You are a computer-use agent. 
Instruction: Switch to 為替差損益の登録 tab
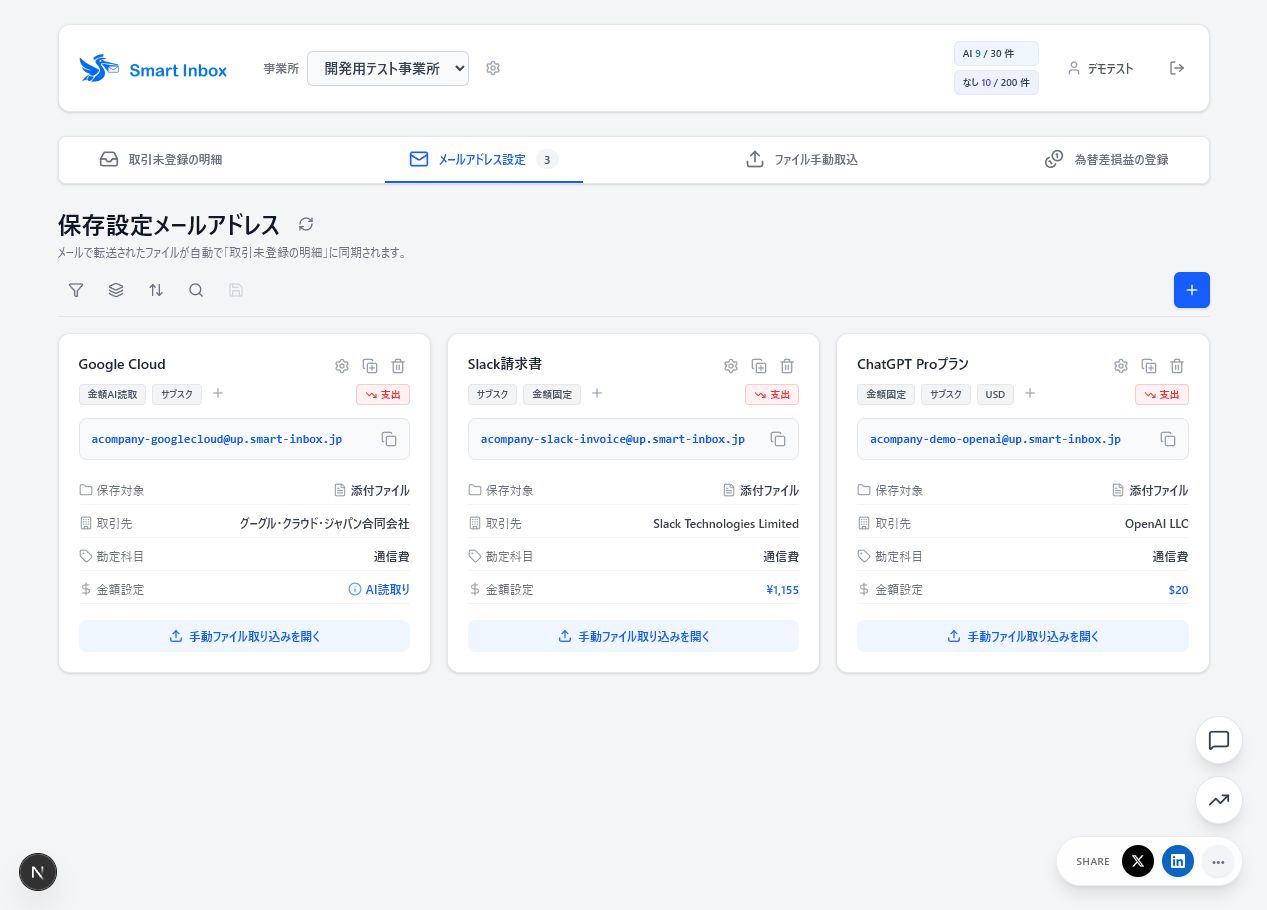tap(1107, 159)
